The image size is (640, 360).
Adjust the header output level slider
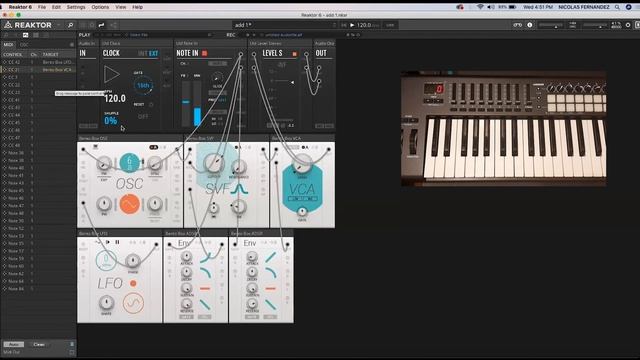tap(595, 26)
